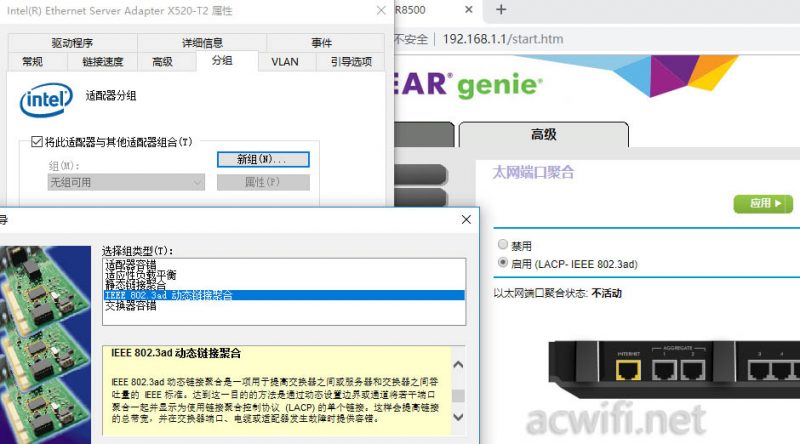Image resolution: width=800 pixels, height=444 pixels.
Task: Click the NETGEAR genie logo
Action: point(478,84)
